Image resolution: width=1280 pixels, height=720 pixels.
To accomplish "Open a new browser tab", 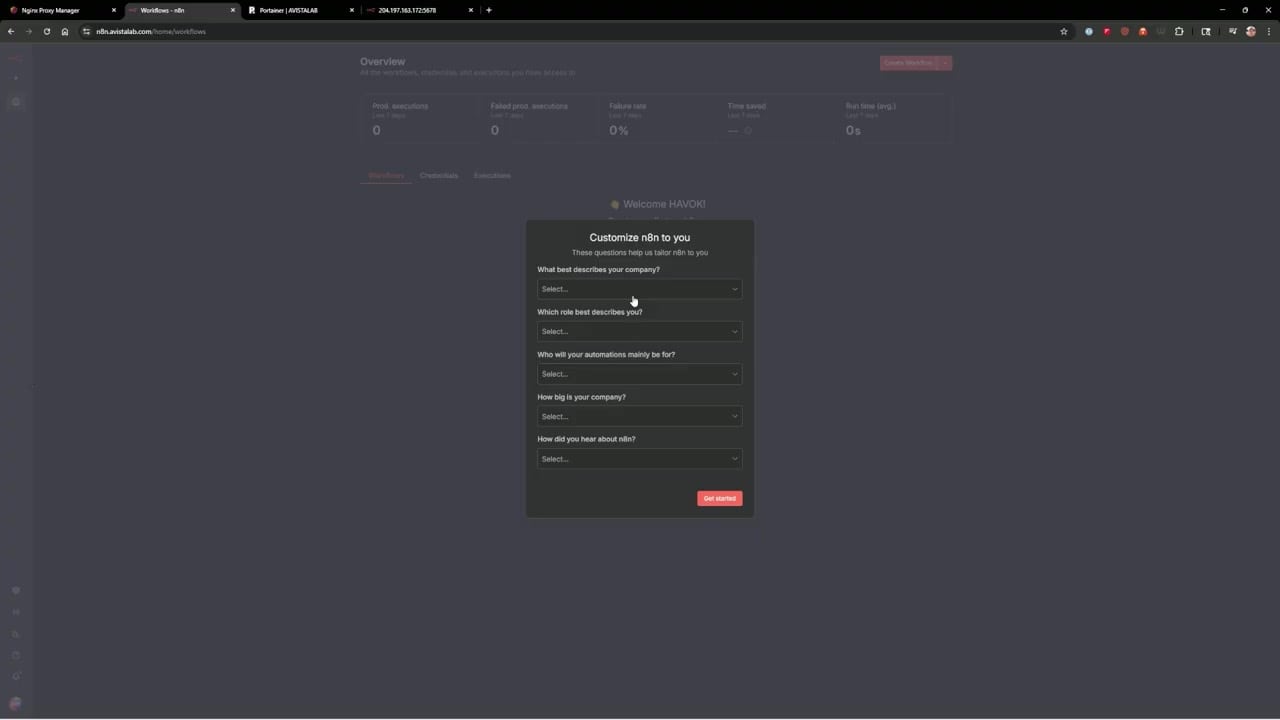I will coord(488,10).
